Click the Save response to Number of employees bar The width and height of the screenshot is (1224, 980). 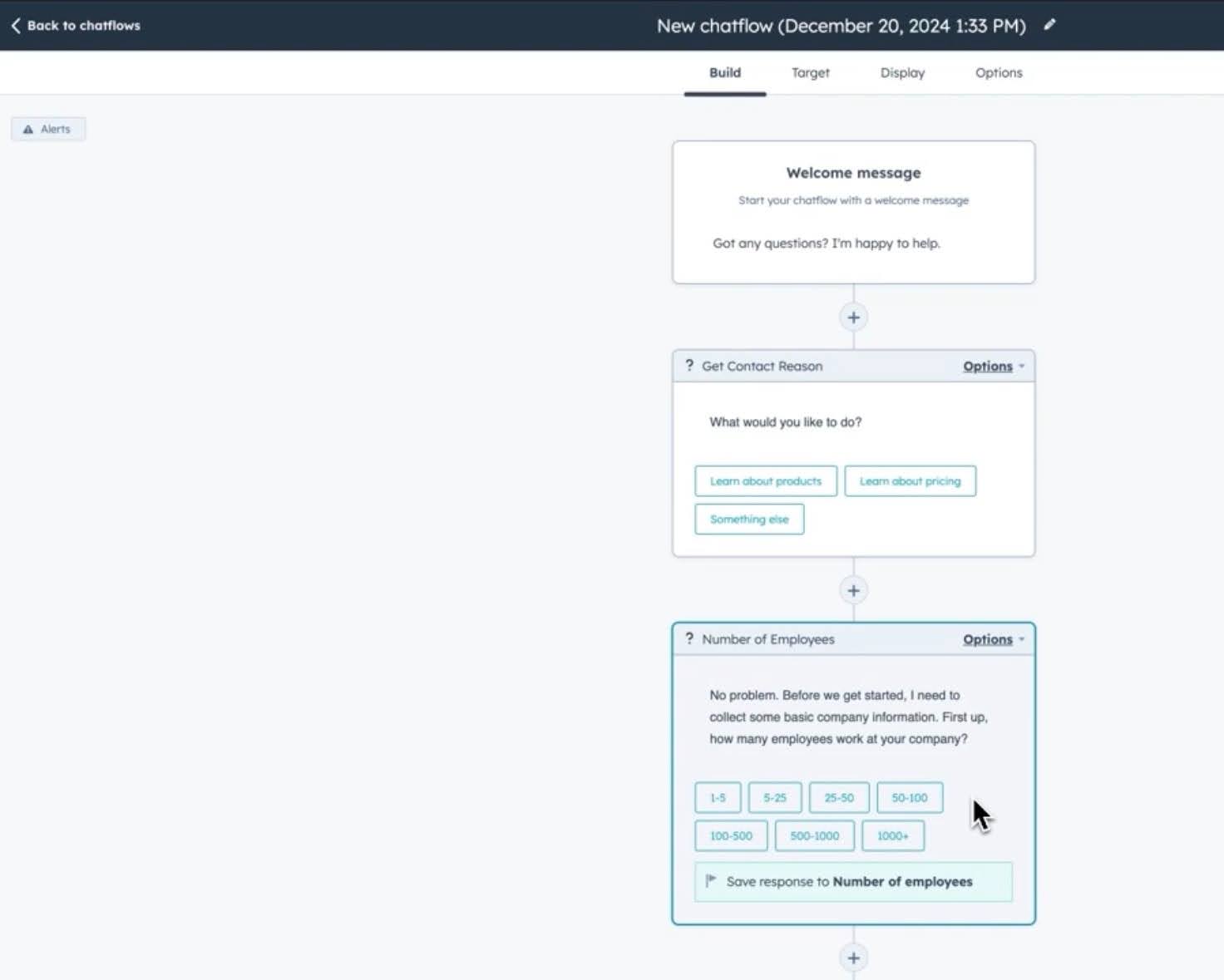pyautogui.click(x=853, y=882)
